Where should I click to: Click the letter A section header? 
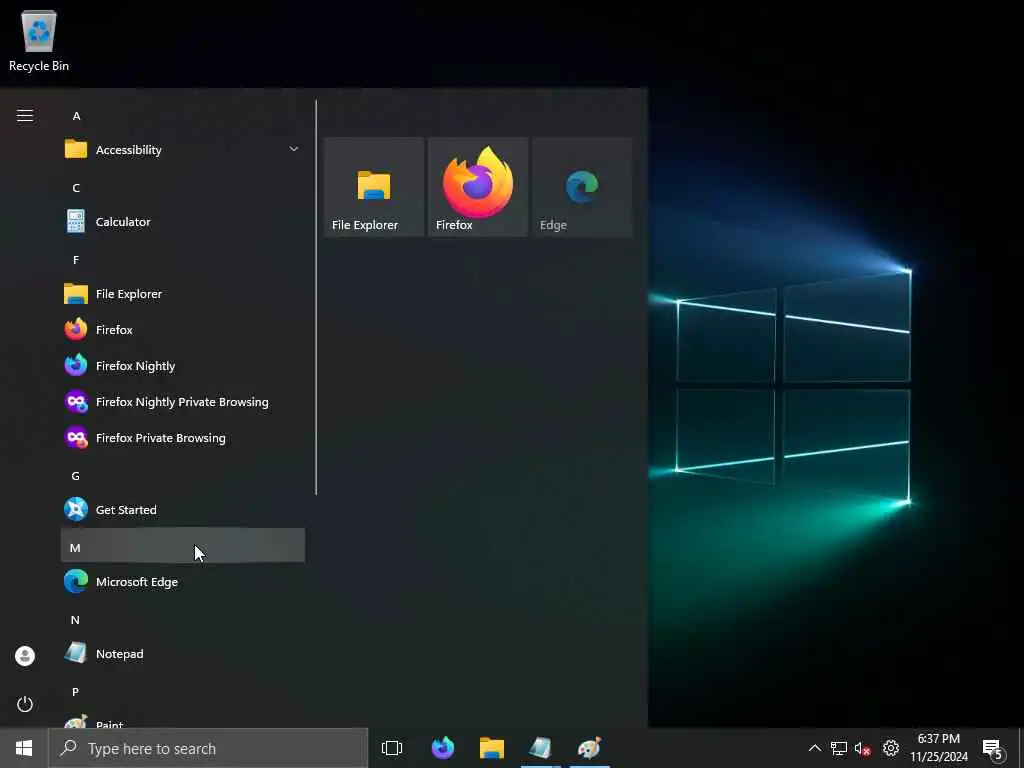point(76,116)
